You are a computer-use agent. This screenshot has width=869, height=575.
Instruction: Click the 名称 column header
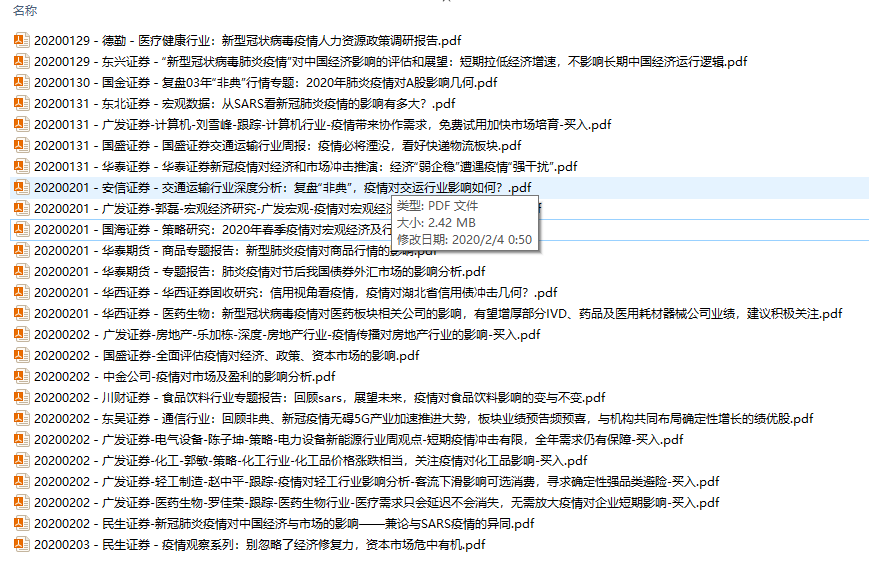point(25,10)
